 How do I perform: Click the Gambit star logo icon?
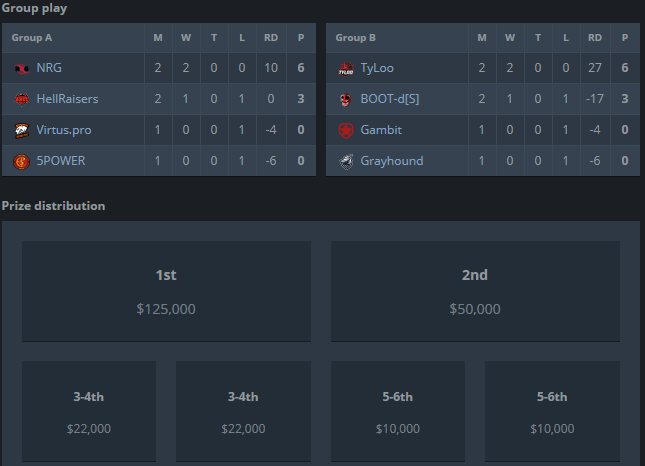(346, 130)
